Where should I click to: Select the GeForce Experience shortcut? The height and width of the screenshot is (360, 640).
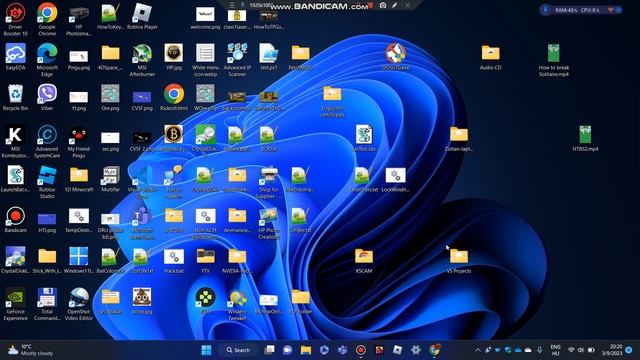tap(16, 304)
